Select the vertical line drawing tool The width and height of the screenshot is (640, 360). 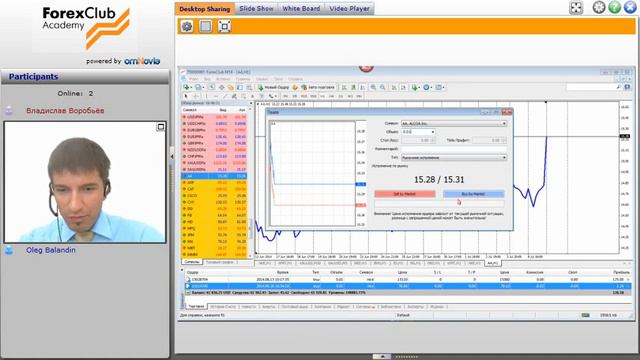(206, 96)
